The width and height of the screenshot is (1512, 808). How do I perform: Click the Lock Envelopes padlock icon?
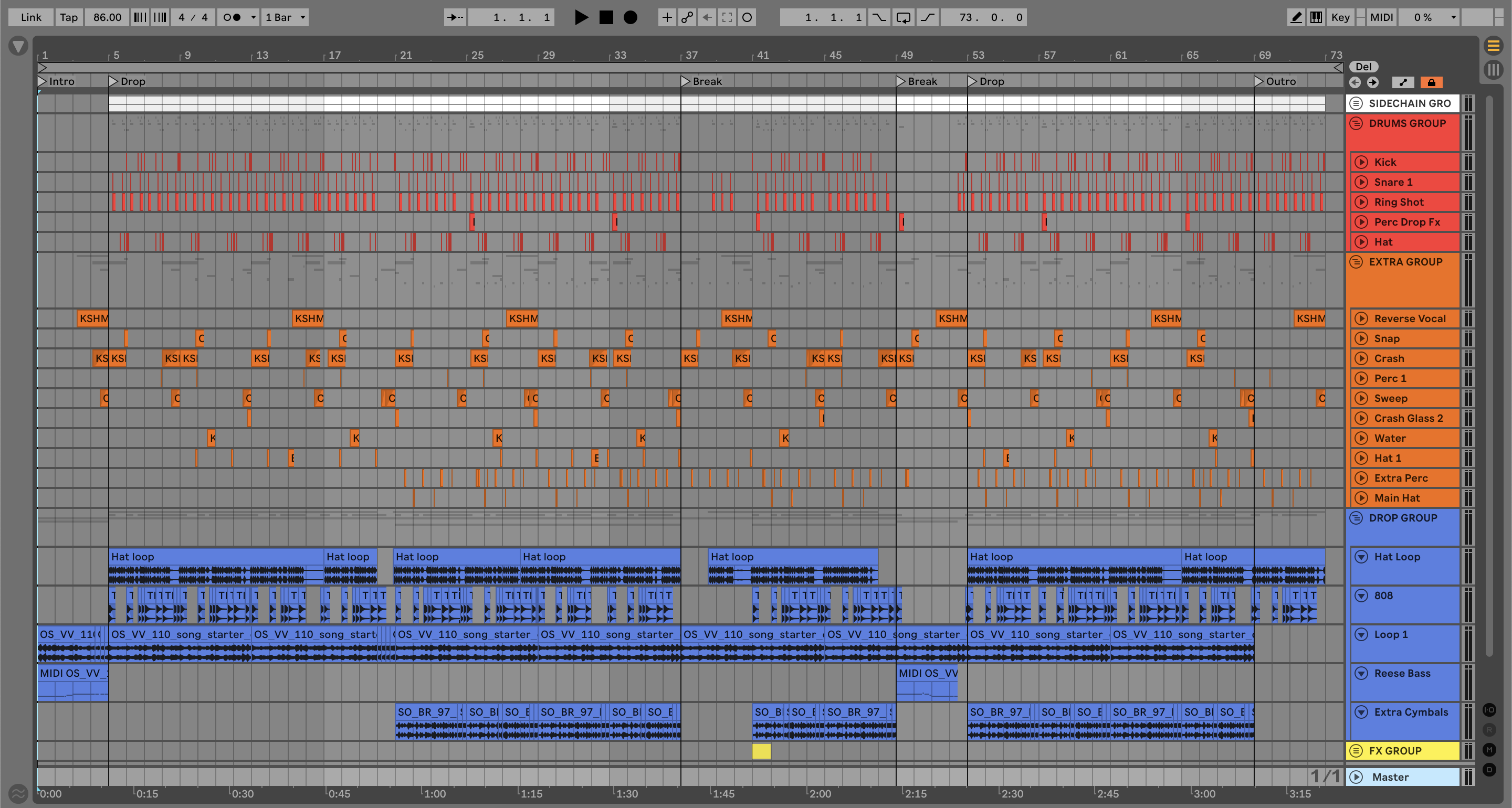tap(1431, 82)
